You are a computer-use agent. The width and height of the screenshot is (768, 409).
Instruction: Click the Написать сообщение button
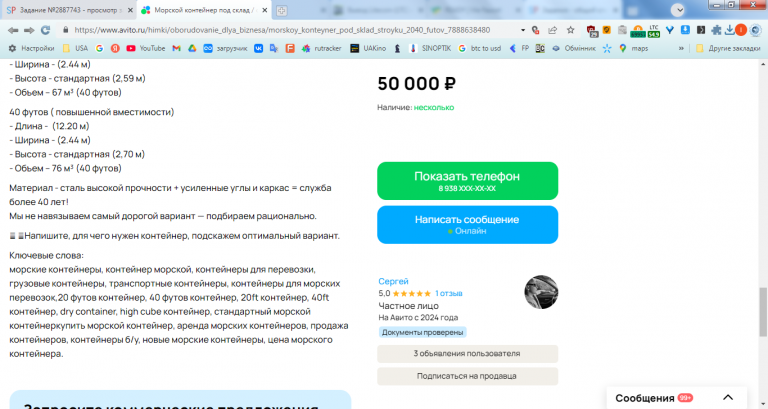tap(467, 225)
